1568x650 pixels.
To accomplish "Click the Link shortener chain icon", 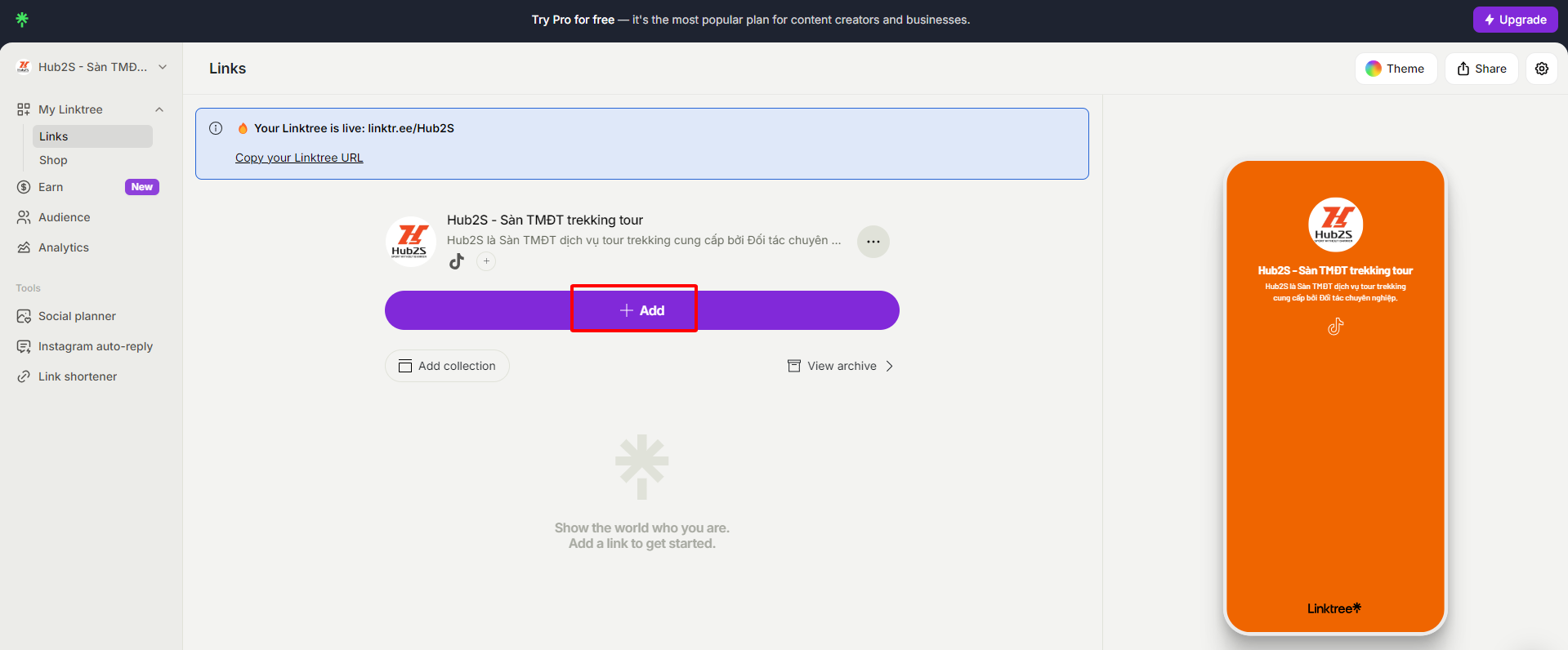I will click(x=24, y=376).
